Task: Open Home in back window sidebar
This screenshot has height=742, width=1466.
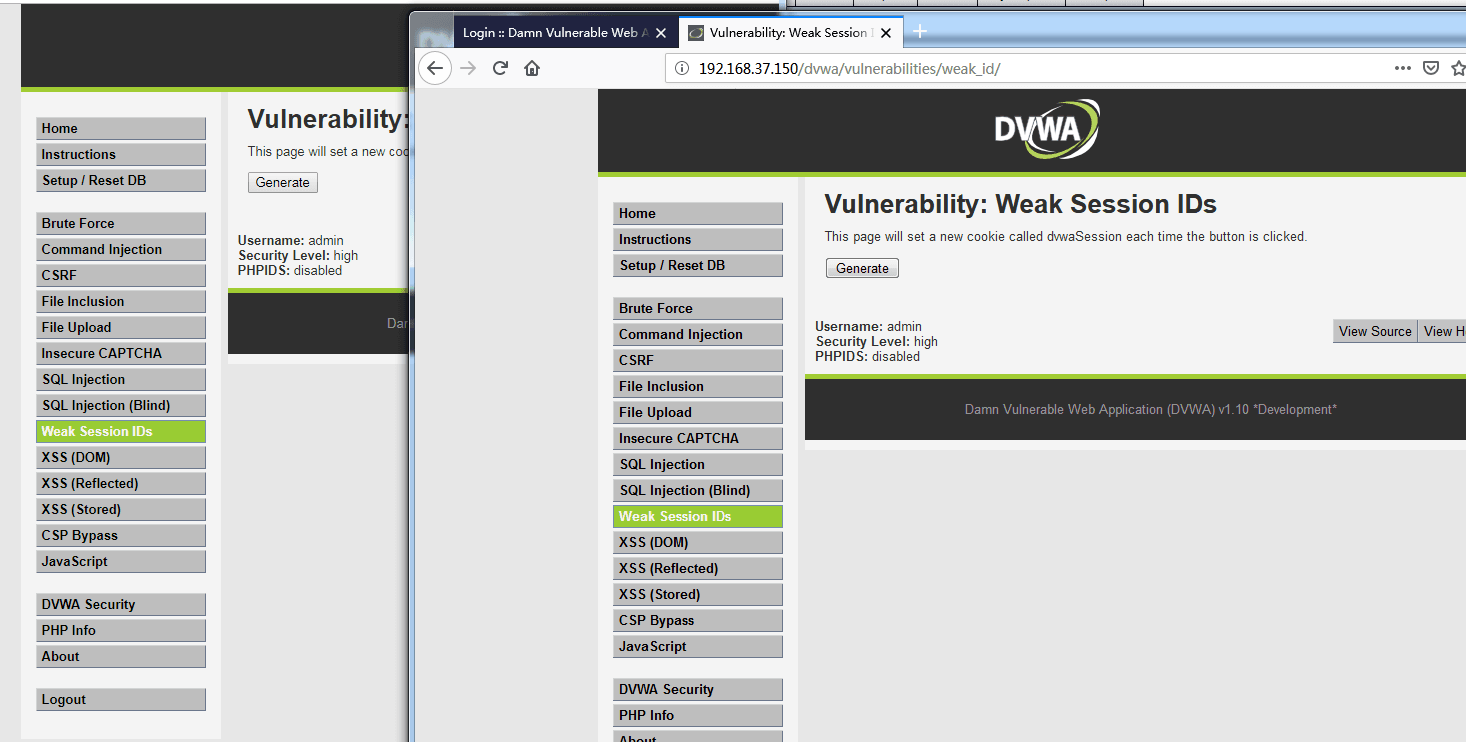Action: [121, 128]
